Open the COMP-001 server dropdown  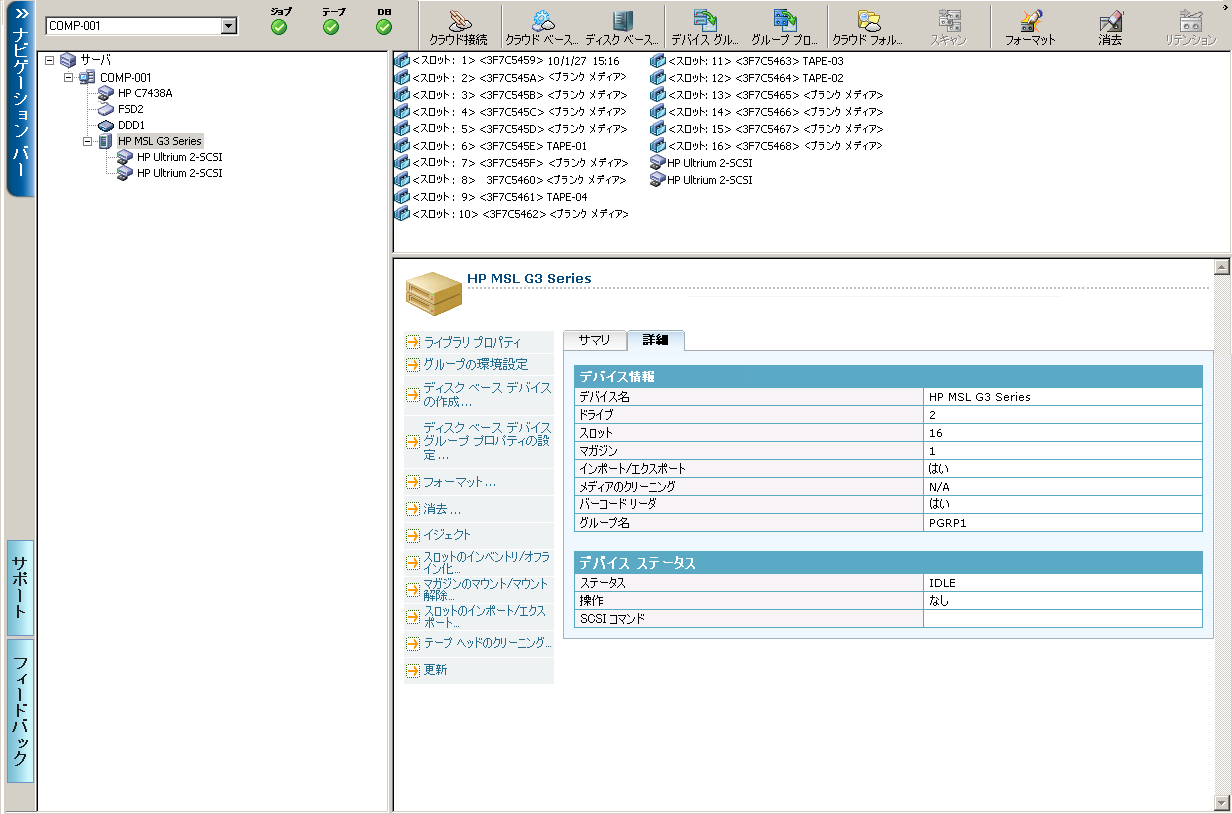229,25
